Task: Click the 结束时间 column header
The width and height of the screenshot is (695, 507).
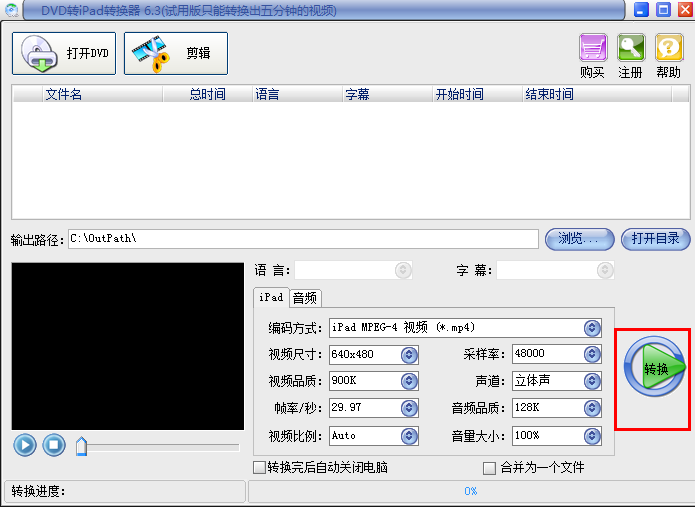Action: 597,94
